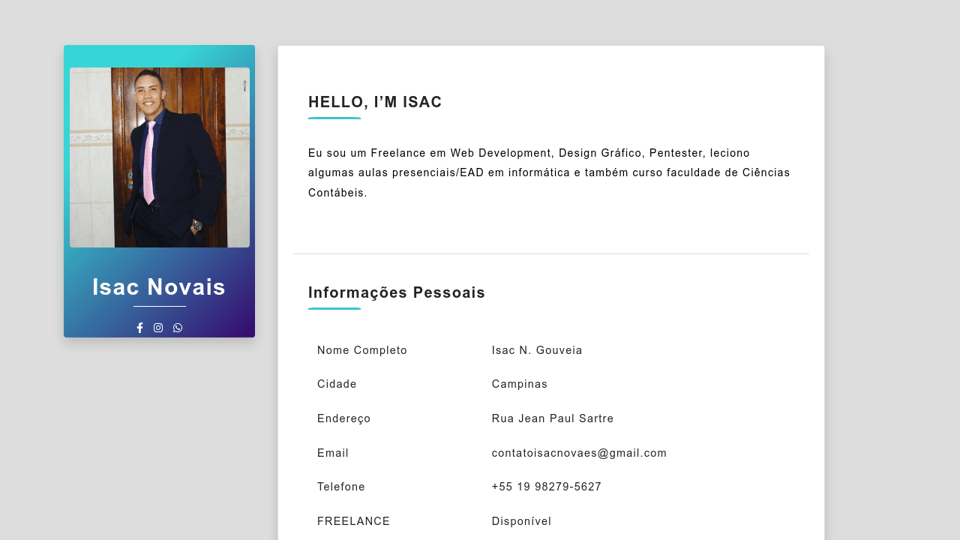960x540 pixels.
Task: Click the Rua Jean Paul Sartre address
Action: (552, 419)
